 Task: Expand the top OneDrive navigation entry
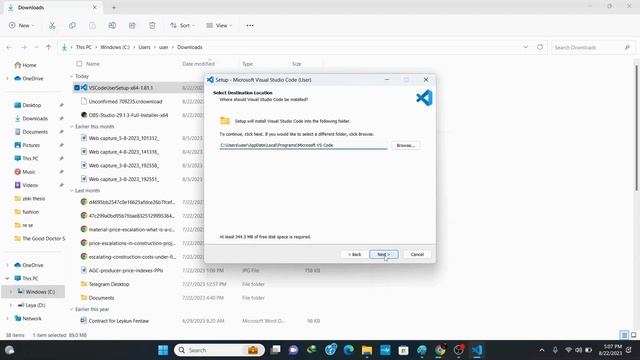pos(7,78)
